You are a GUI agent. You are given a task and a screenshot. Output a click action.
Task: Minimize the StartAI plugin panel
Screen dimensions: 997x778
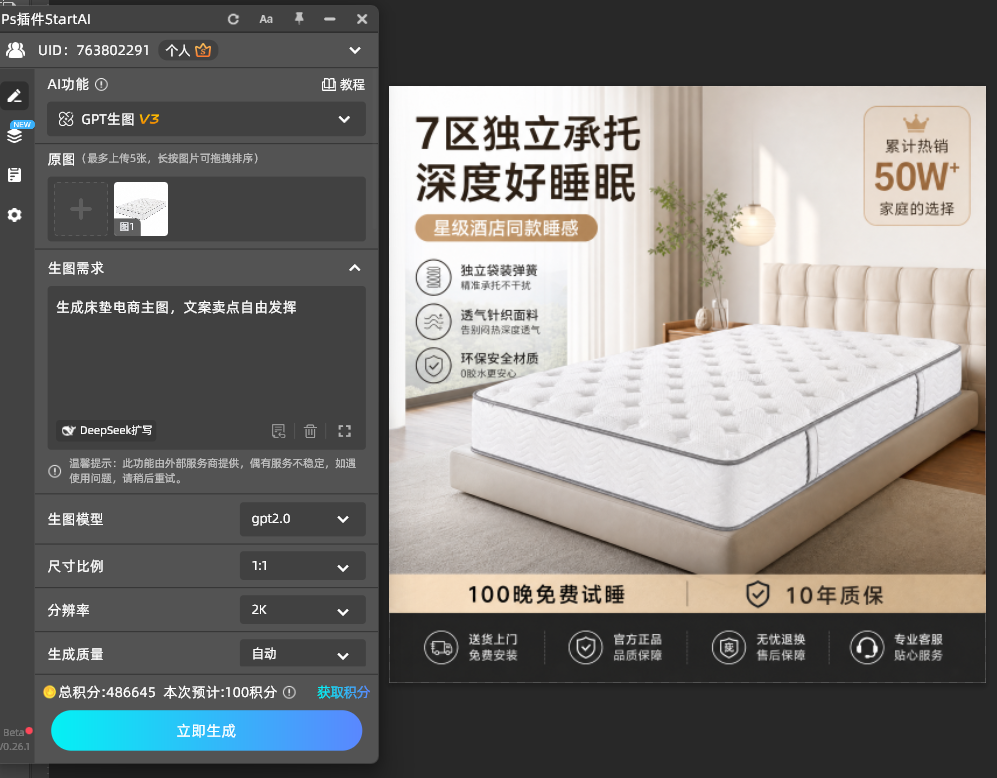(x=329, y=19)
